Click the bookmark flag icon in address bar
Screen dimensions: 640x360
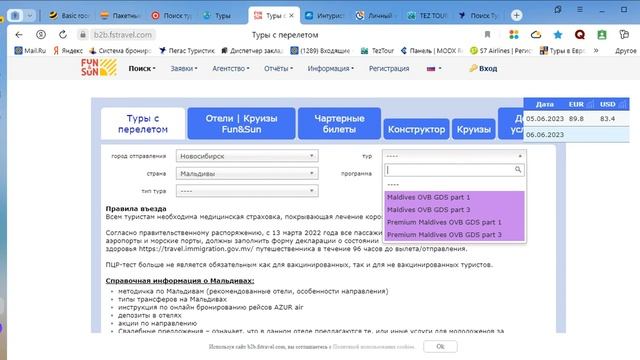pyautogui.click(x=487, y=35)
